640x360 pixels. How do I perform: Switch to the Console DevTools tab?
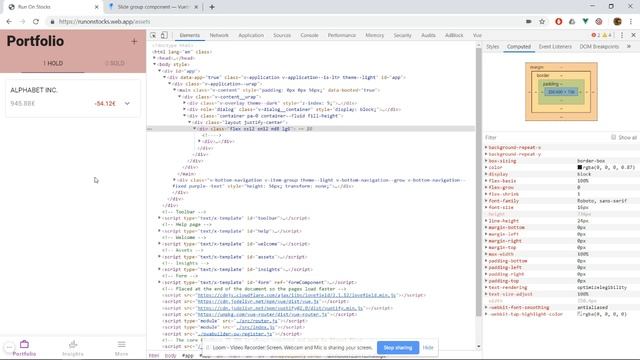click(x=309, y=36)
